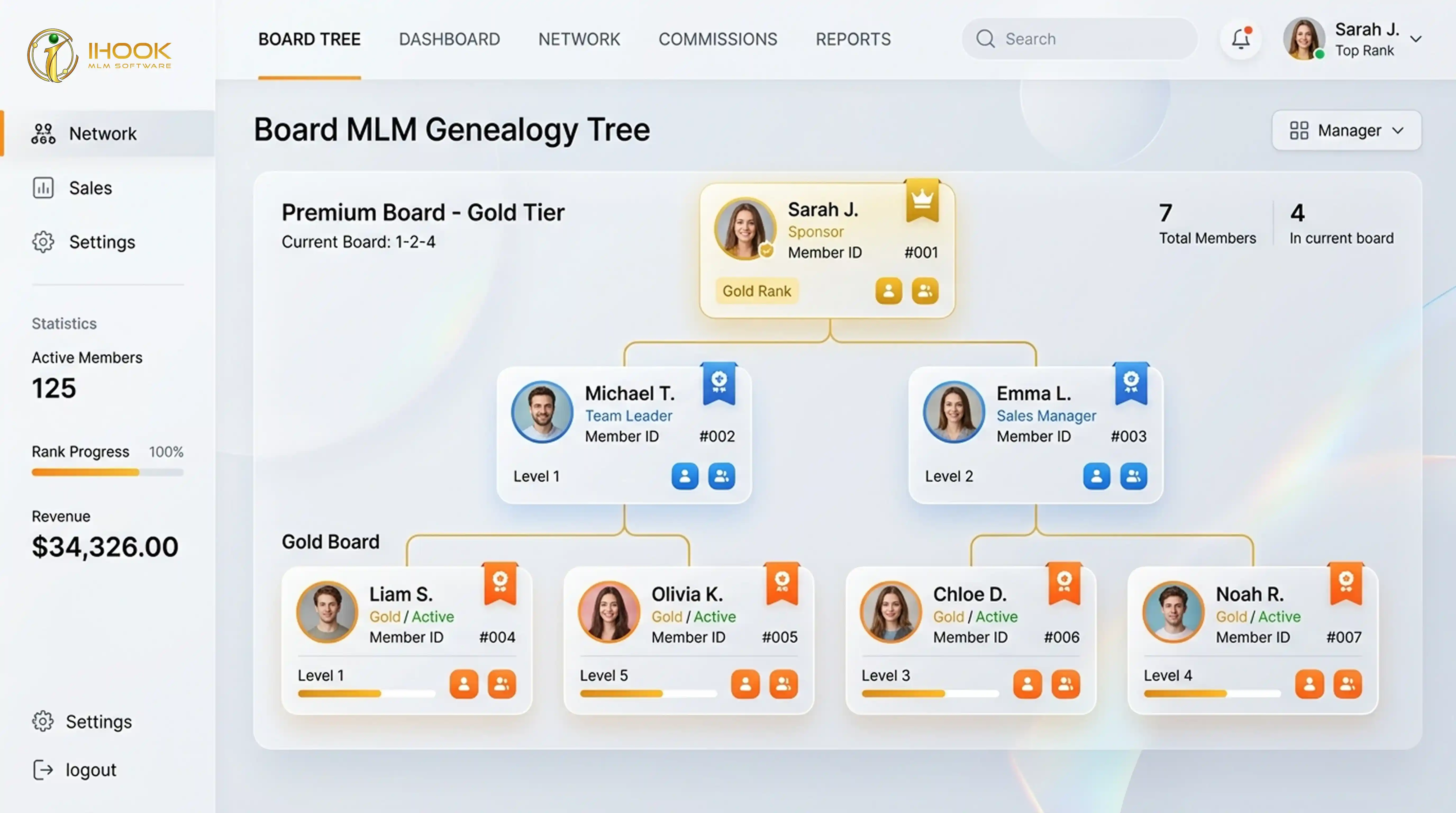Image resolution: width=1456 pixels, height=813 pixels.
Task: Click the gold crown badge on Sarah J. card
Action: [922, 201]
